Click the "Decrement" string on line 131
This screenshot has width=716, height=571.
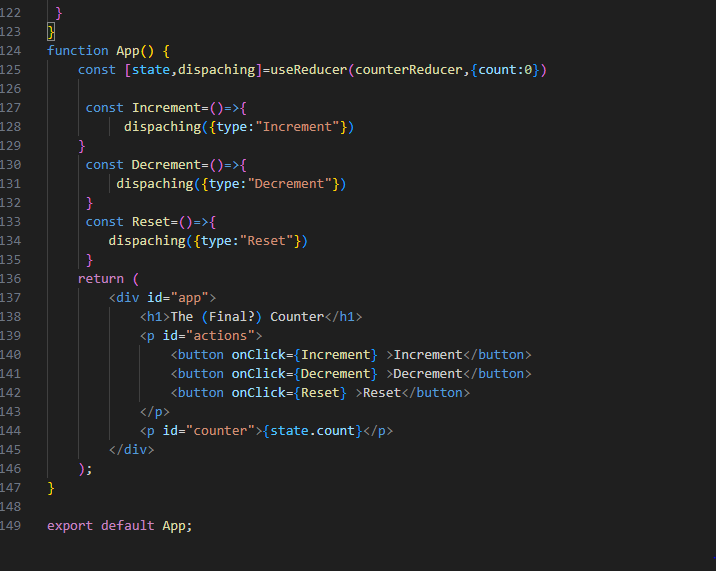pyautogui.click(x=290, y=184)
